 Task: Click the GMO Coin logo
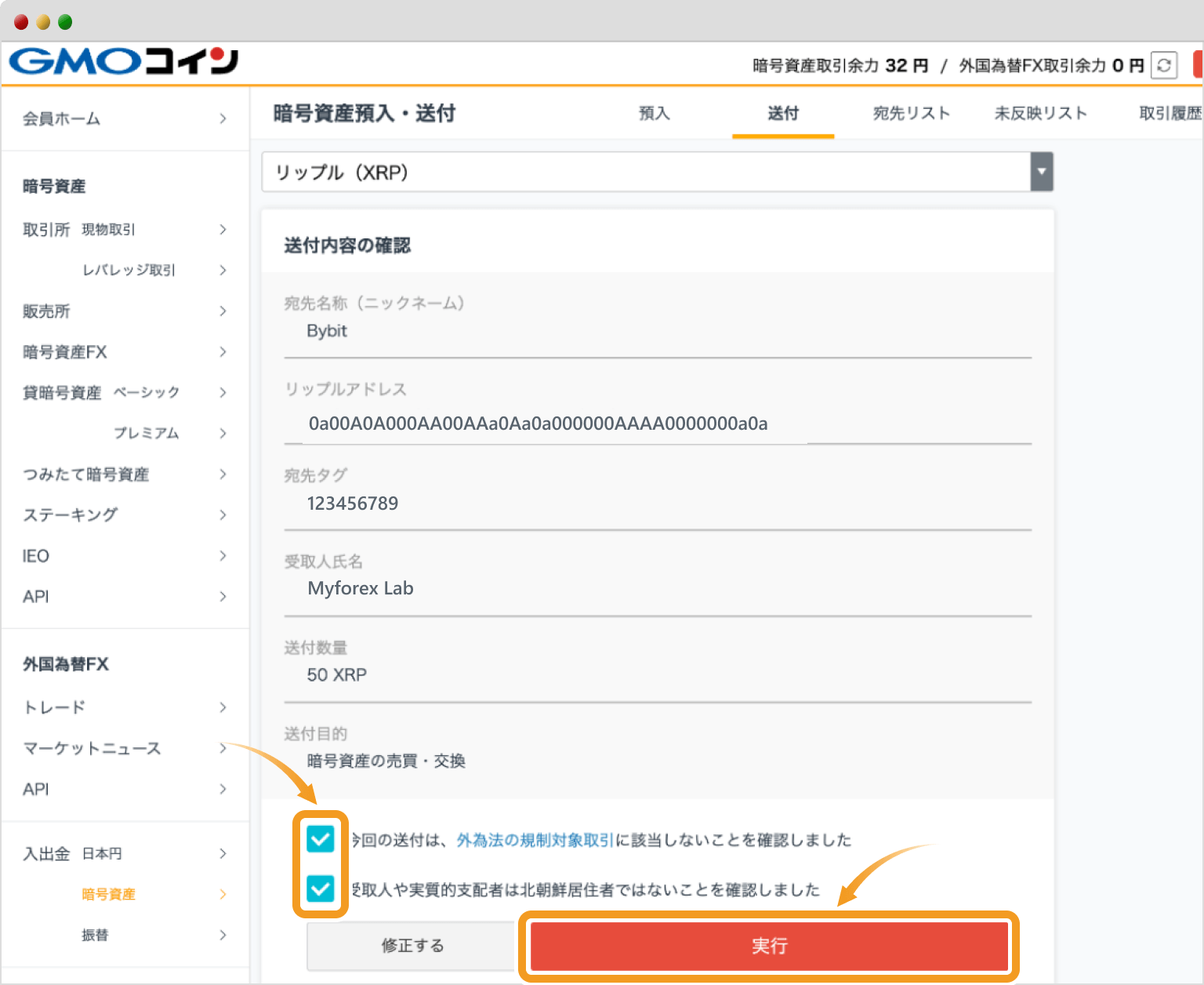pyautogui.click(x=124, y=61)
